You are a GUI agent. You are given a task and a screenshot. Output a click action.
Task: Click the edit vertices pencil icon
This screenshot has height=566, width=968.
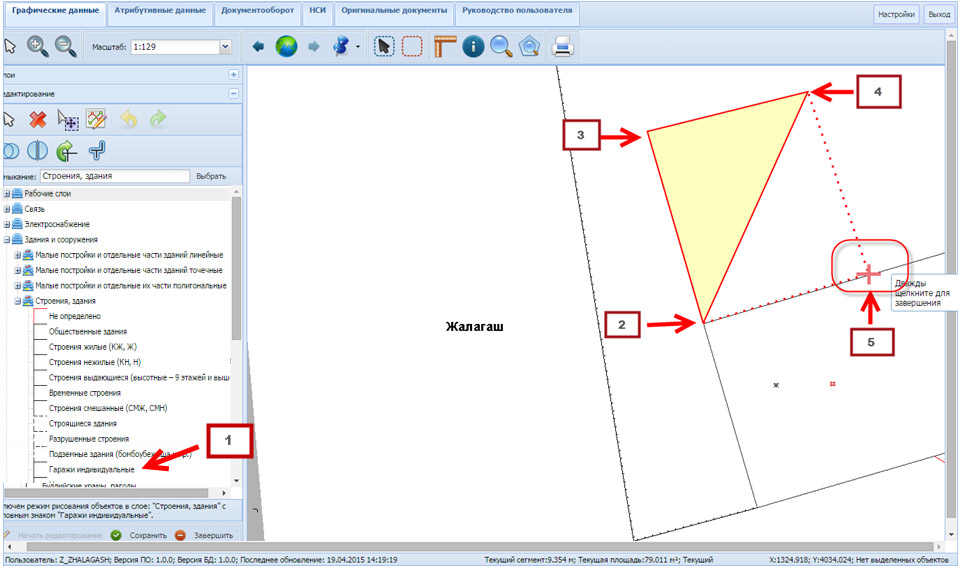pos(96,119)
